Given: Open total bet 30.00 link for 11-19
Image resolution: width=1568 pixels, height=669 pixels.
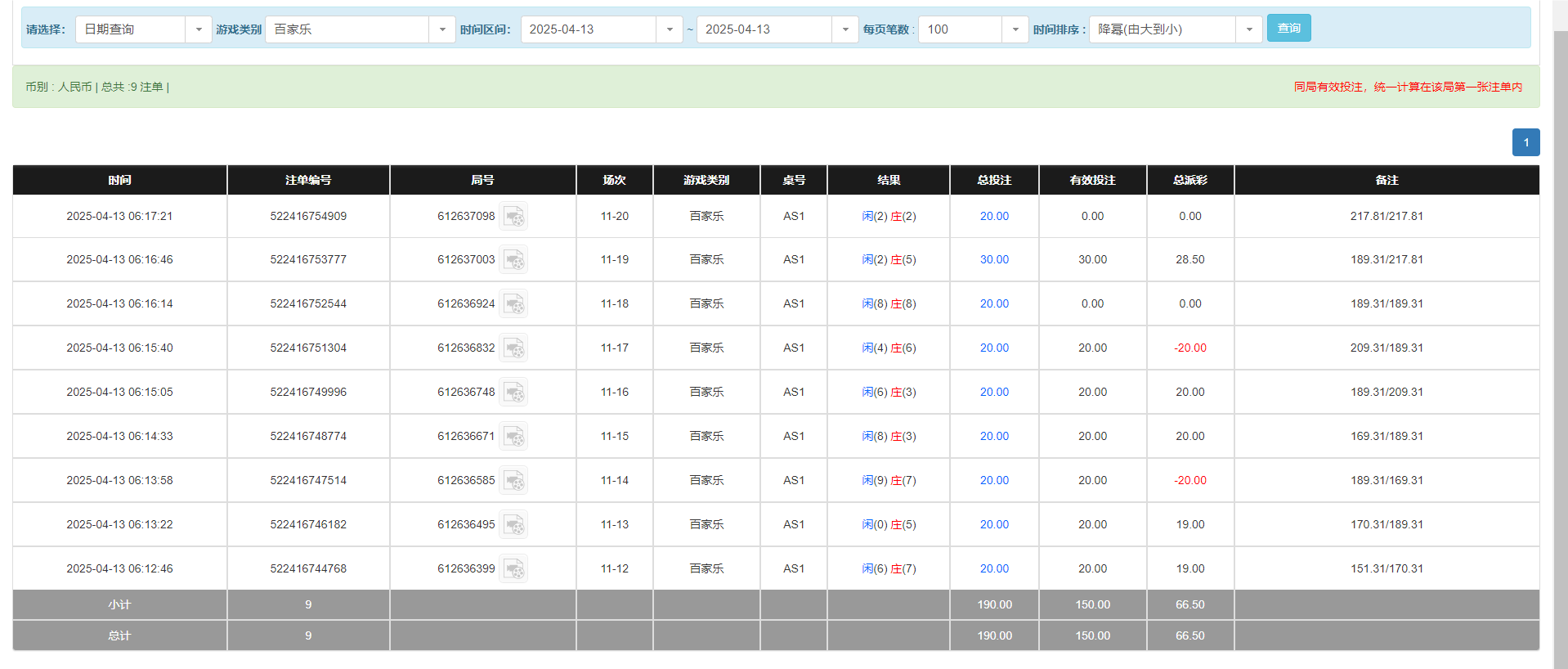Looking at the screenshot, I should point(994,260).
